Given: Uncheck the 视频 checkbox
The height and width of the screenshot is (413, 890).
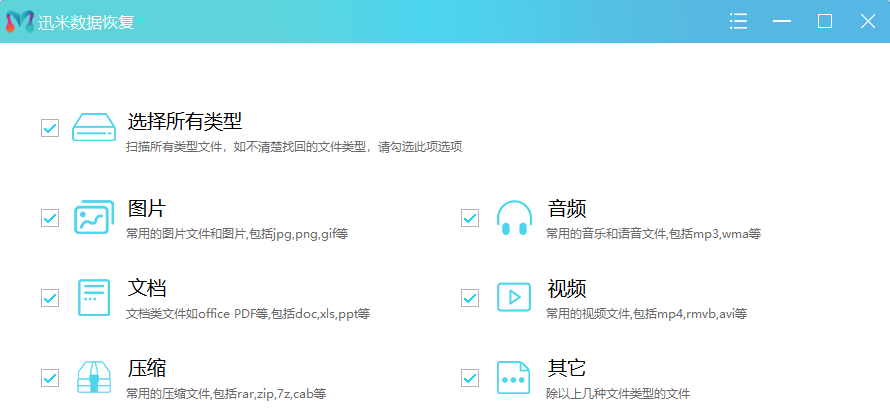Looking at the screenshot, I should [x=470, y=297].
